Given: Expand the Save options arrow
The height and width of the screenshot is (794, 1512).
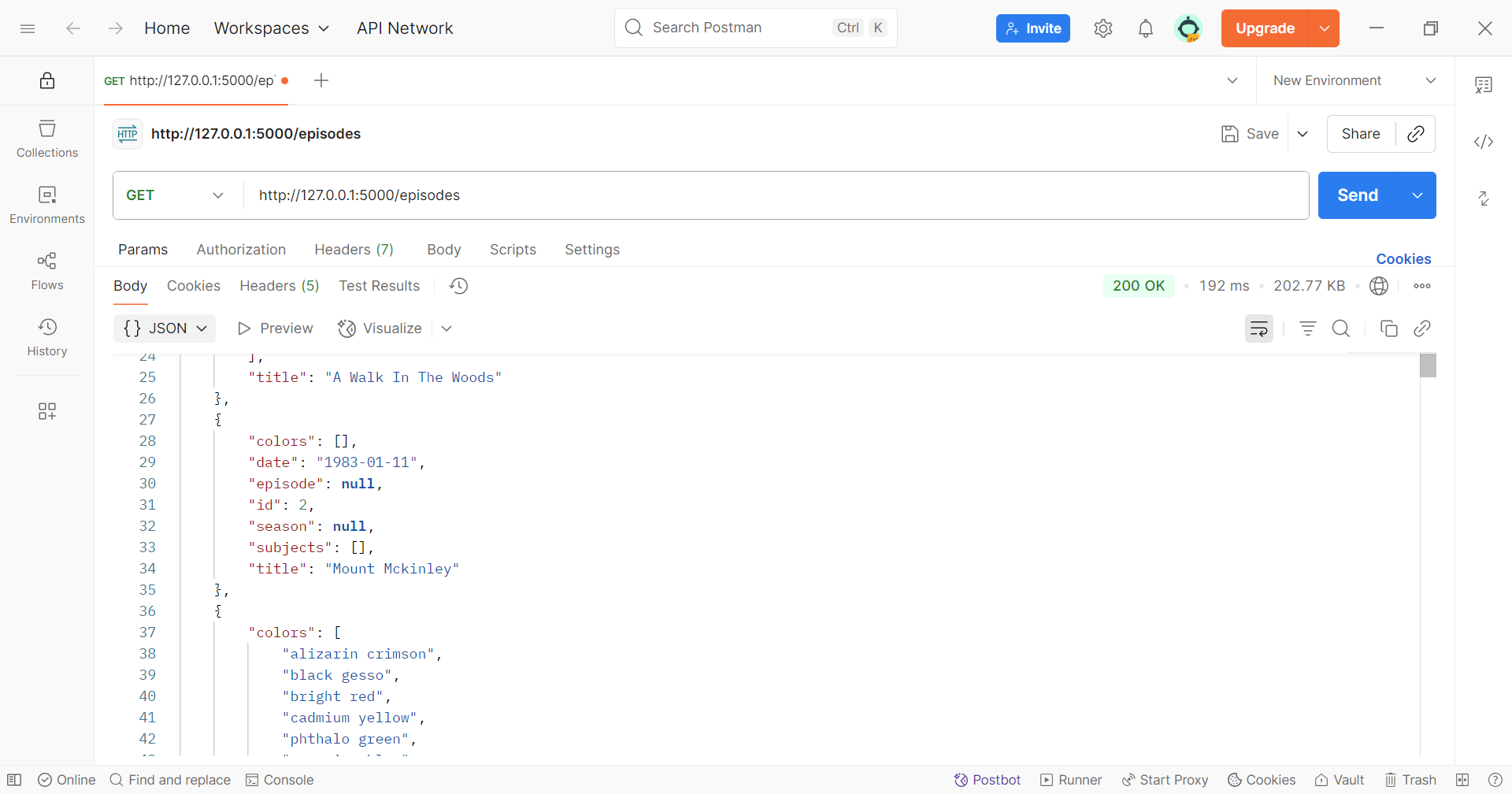Looking at the screenshot, I should [1303, 134].
